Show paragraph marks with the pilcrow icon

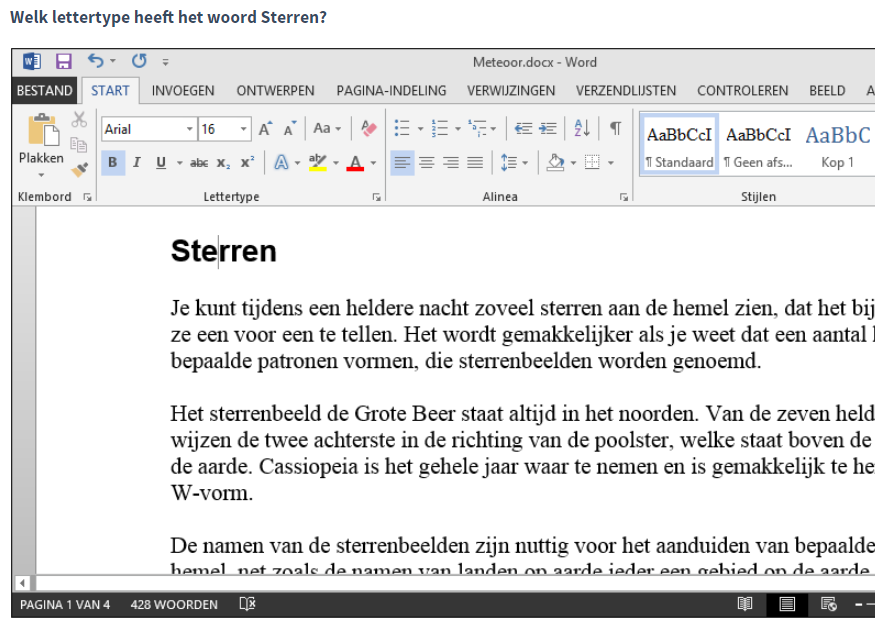pyautogui.click(x=615, y=129)
